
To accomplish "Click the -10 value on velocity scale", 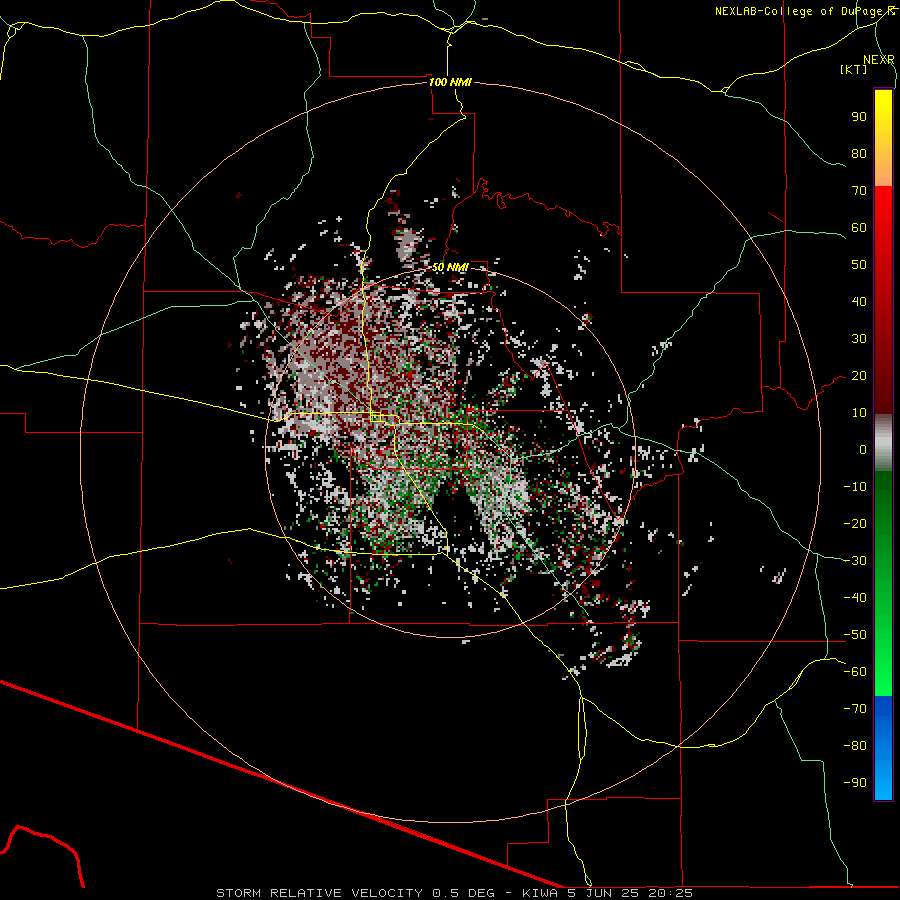I will tap(855, 487).
